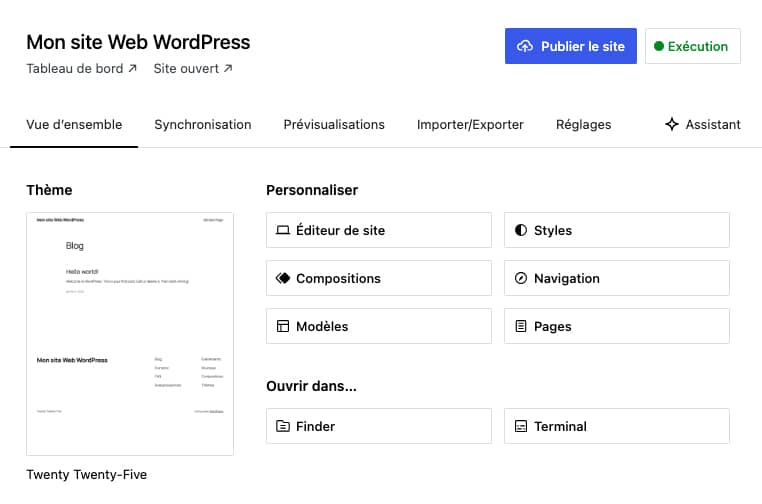Click the Twenty Twenty-Five theme thumbnail

130,334
